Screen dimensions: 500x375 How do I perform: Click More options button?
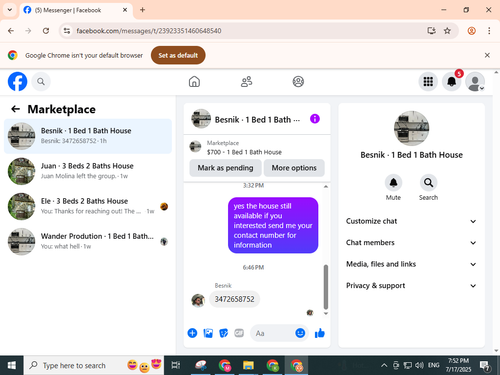(x=294, y=168)
